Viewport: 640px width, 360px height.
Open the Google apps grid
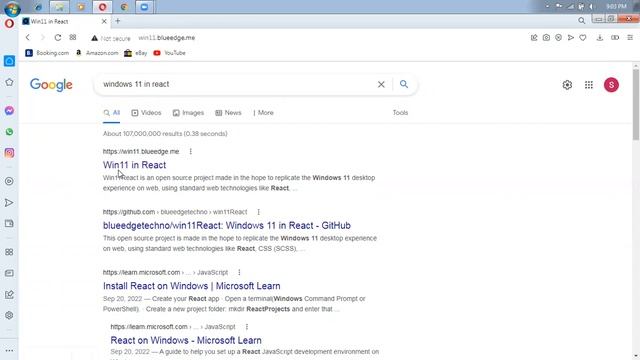pyautogui.click(x=589, y=85)
